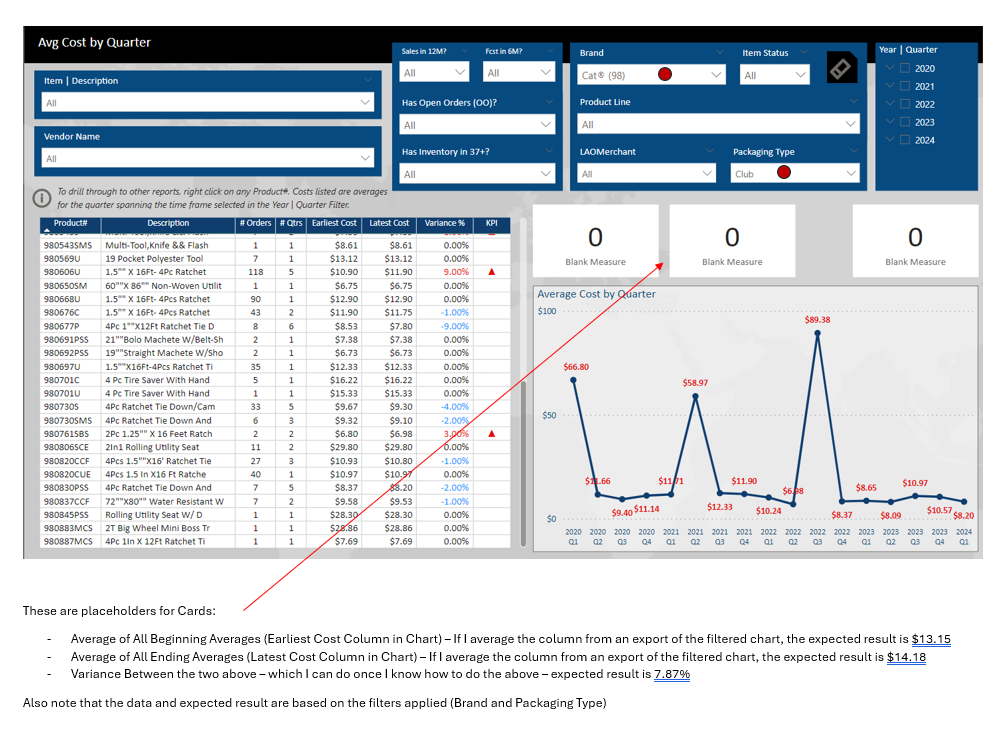Open the Packaging Type dropdown showing Club

[x=795, y=174]
